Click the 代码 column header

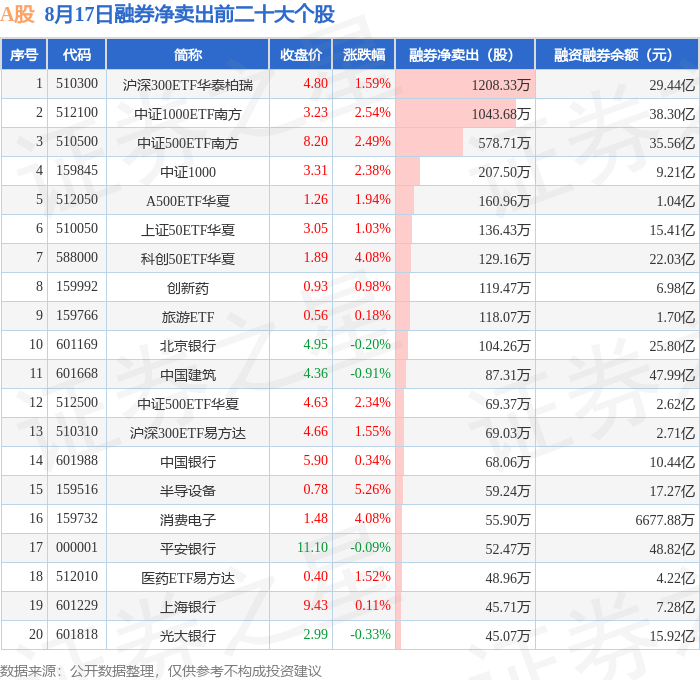pyautogui.click(x=77, y=54)
